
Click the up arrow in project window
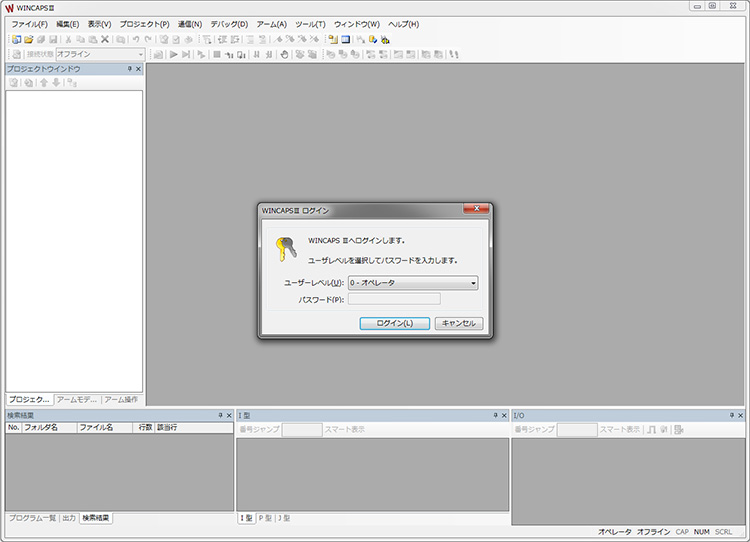[44, 83]
